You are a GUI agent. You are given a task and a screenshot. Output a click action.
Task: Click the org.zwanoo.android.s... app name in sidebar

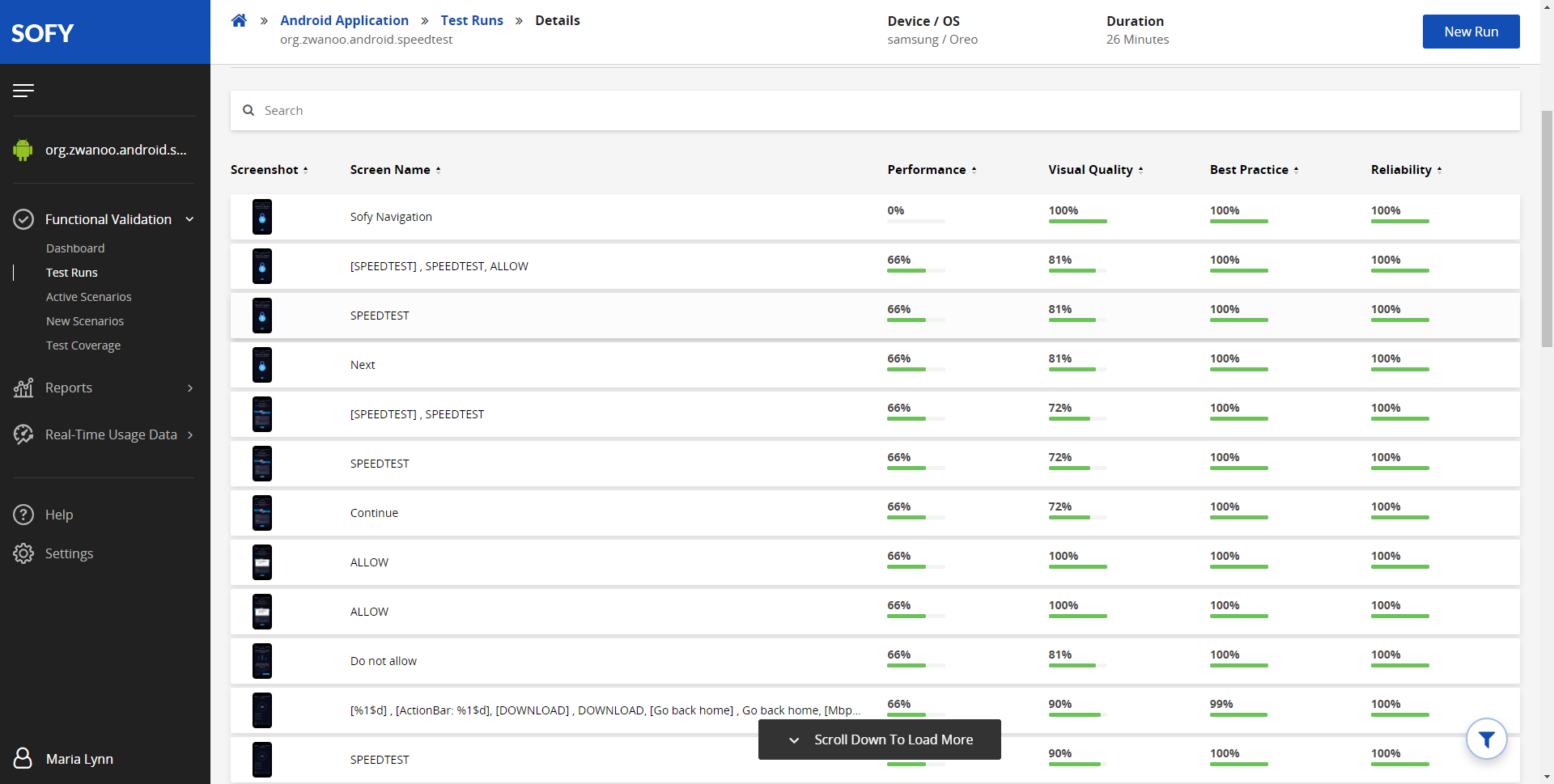point(116,150)
